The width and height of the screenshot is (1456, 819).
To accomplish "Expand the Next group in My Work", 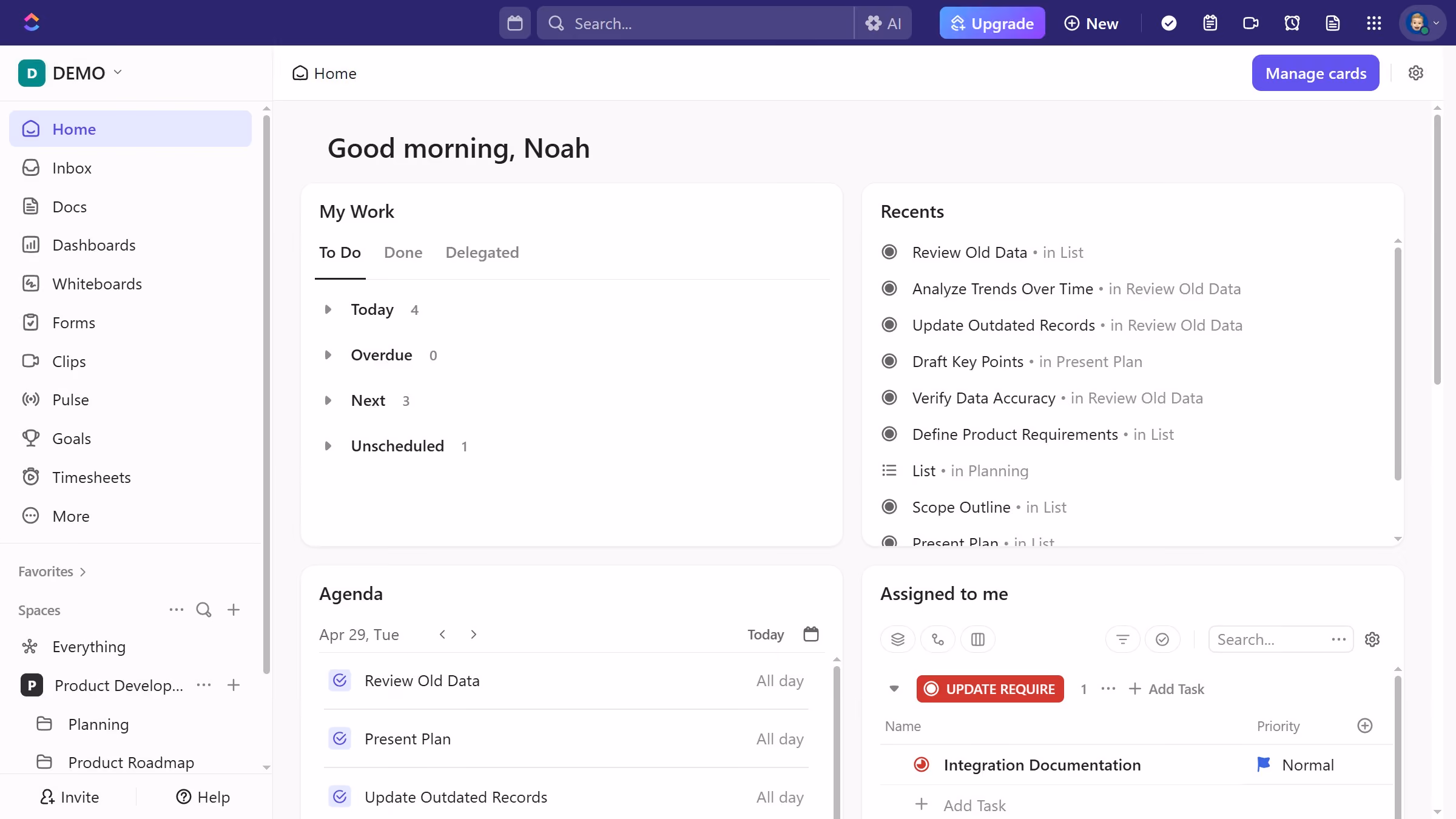I will (328, 400).
